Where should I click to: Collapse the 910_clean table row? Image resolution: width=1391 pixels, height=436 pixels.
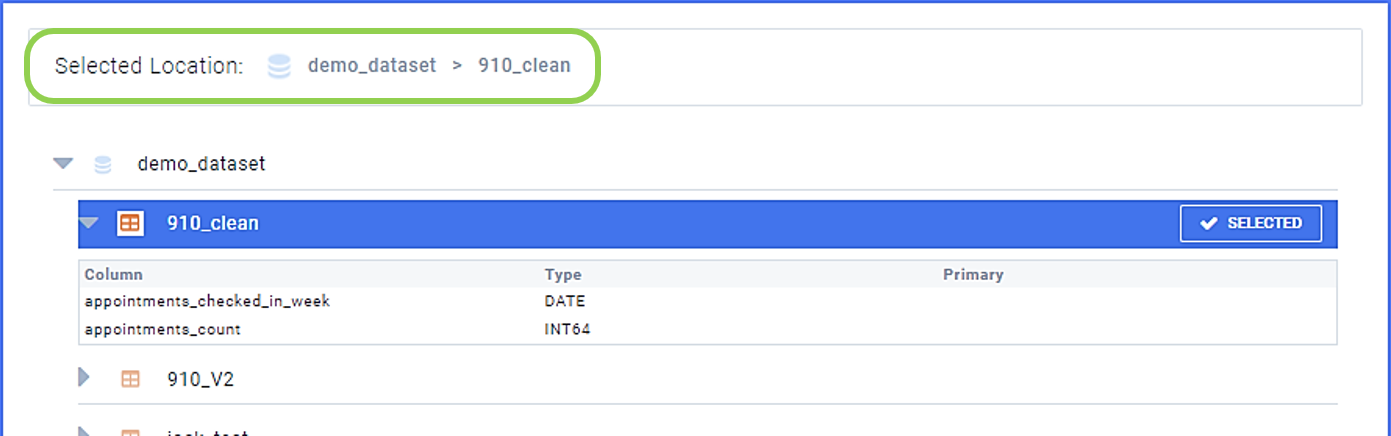tap(90, 223)
